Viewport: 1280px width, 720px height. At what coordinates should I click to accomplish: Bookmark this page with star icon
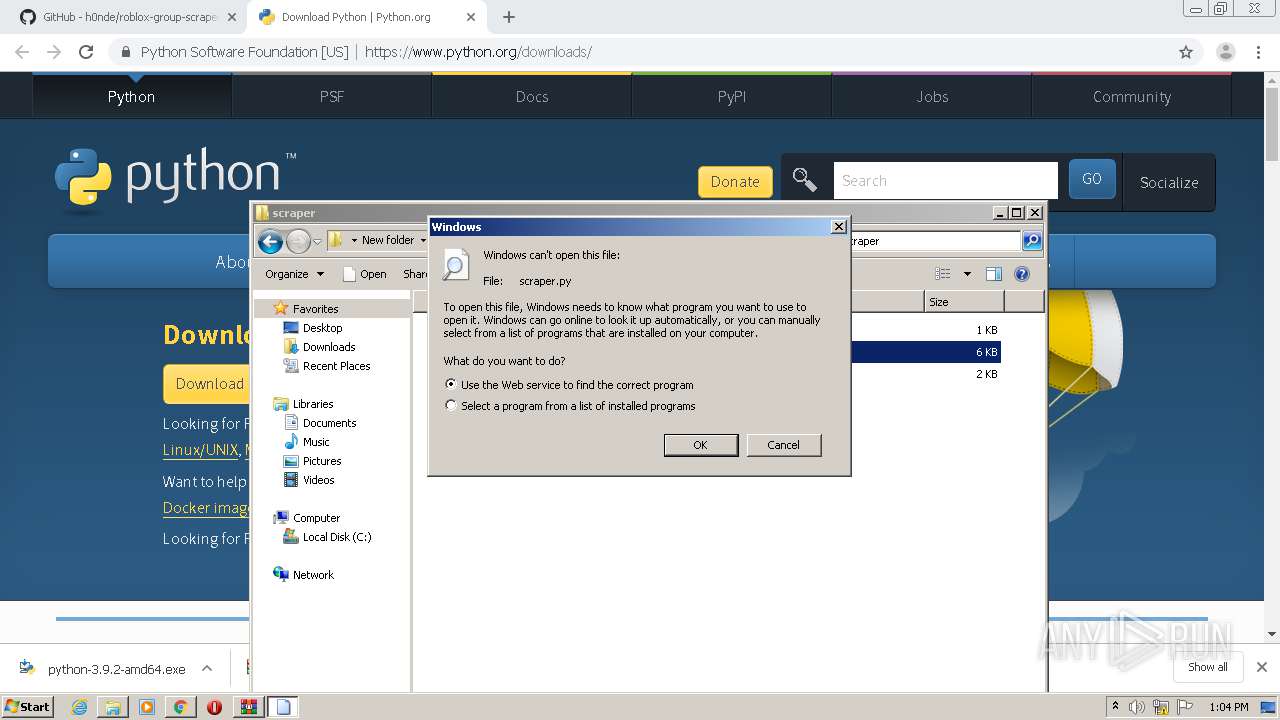click(x=1186, y=52)
